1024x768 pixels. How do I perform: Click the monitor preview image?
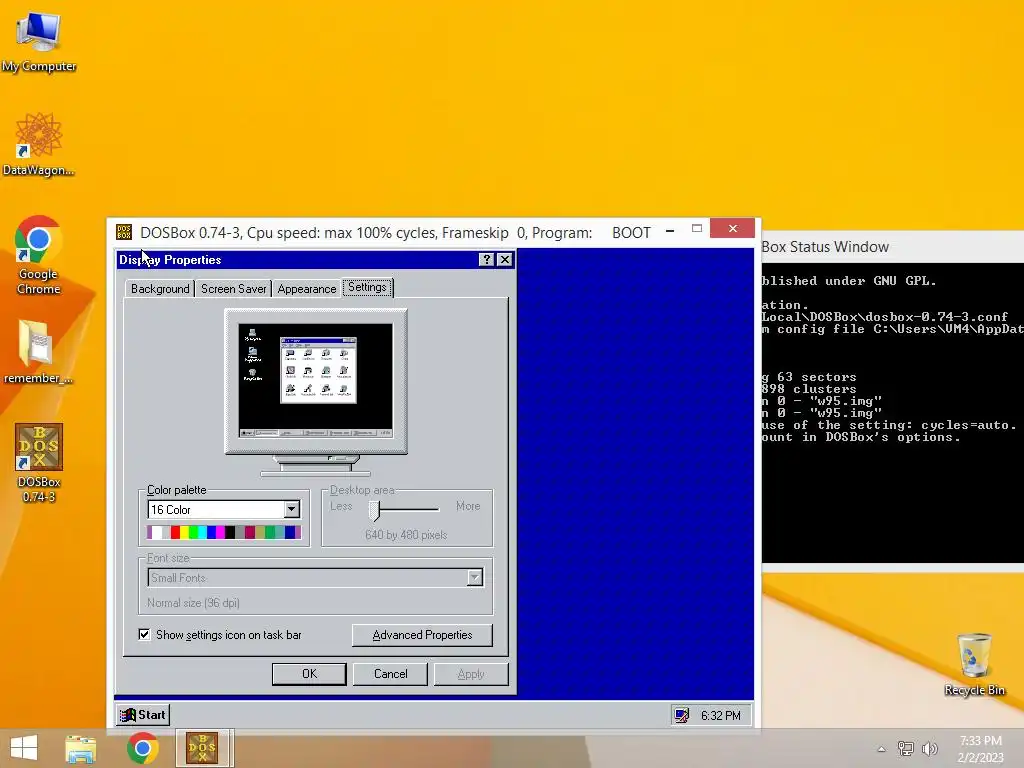(316, 392)
